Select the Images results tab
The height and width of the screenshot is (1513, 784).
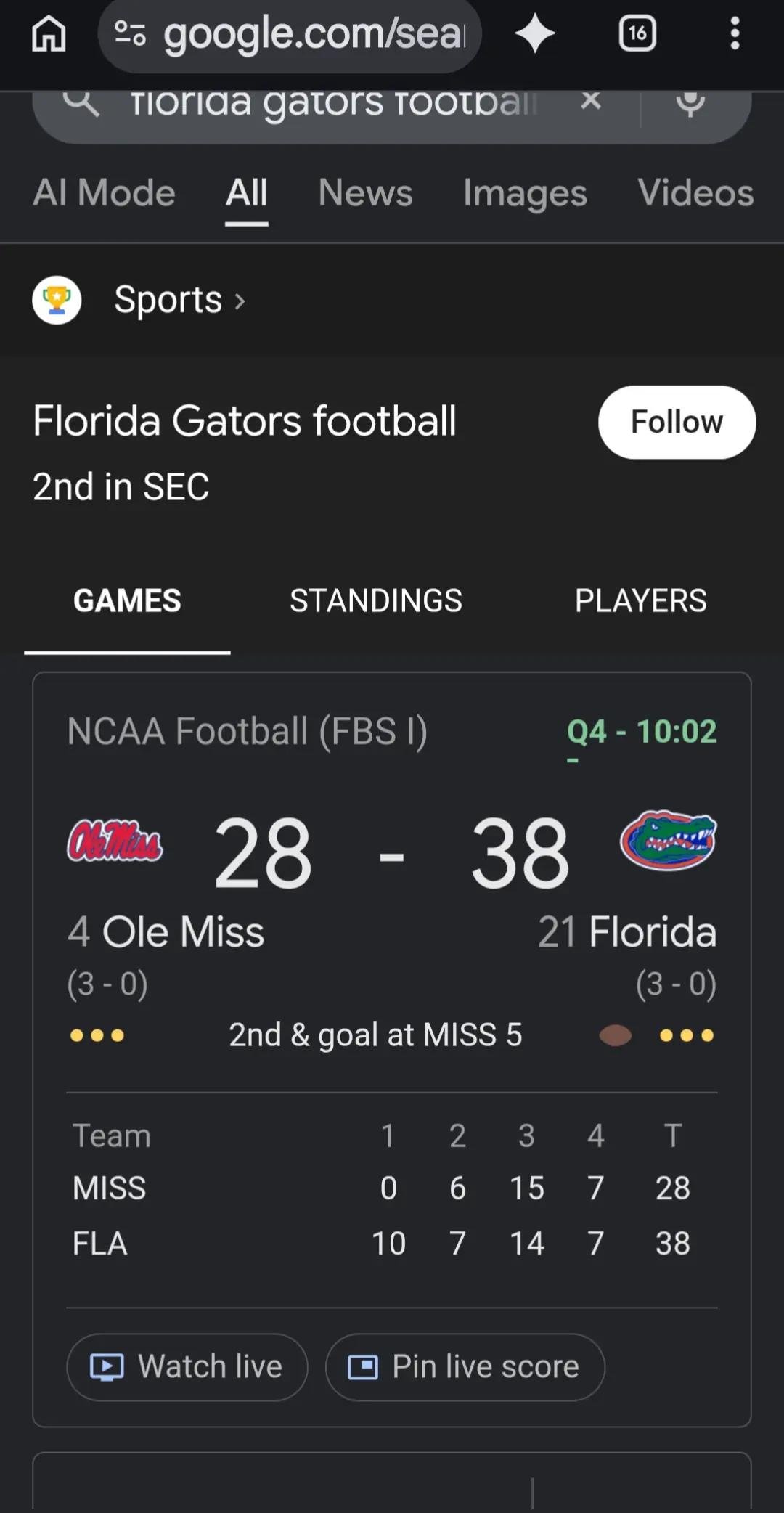coord(525,194)
